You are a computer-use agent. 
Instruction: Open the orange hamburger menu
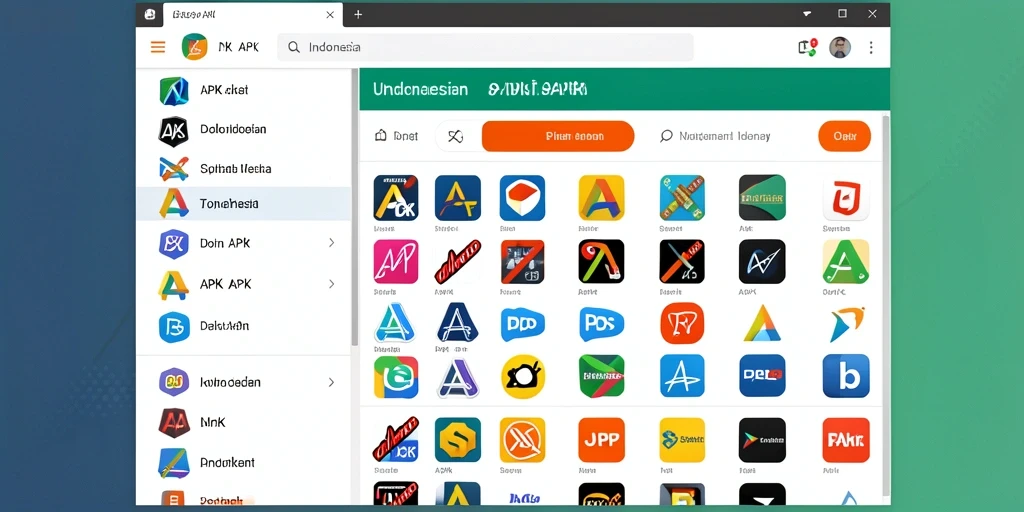tap(157, 47)
